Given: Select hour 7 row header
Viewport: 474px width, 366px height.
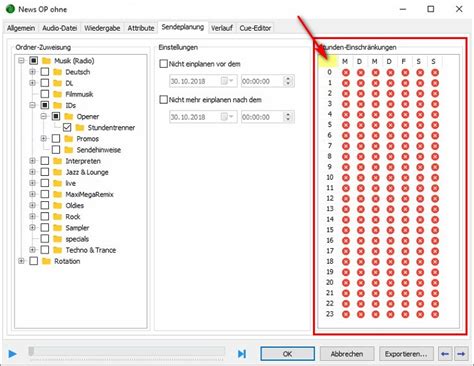Looking at the screenshot, I should [x=329, y=146].
